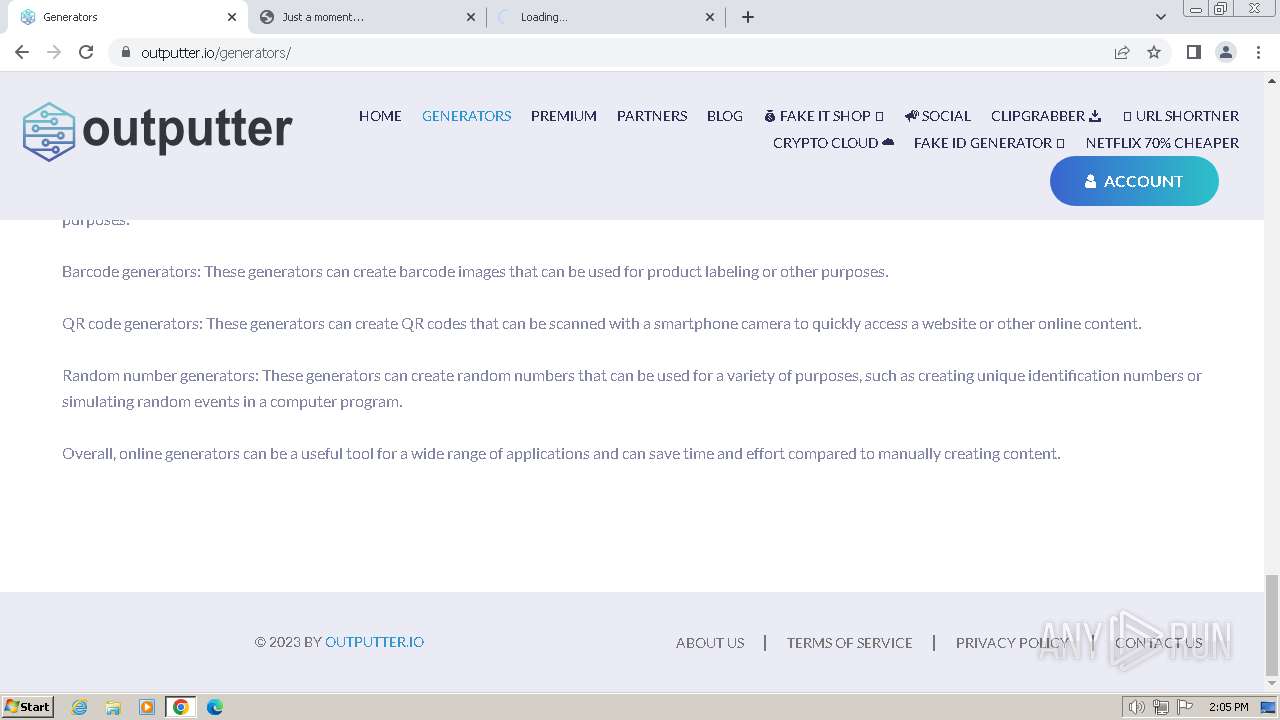1280x720 pixels.
Task: Open the URL SHORTNER menu item
Action: (x=1181, y=116)
